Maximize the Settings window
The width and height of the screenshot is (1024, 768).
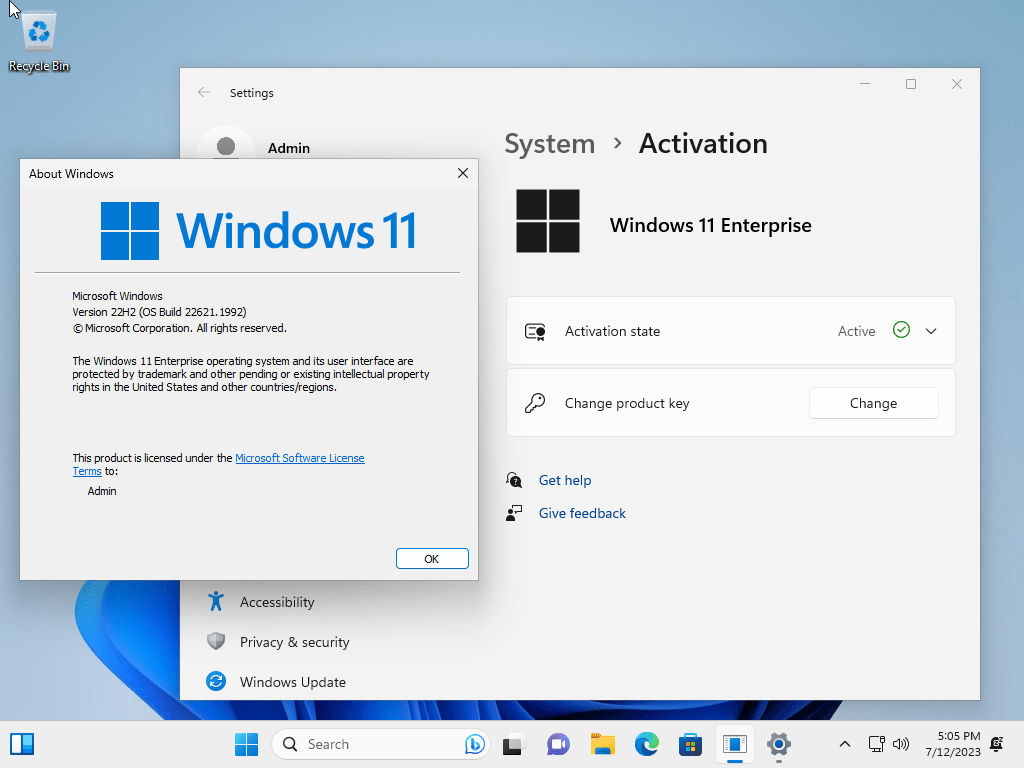911,84
